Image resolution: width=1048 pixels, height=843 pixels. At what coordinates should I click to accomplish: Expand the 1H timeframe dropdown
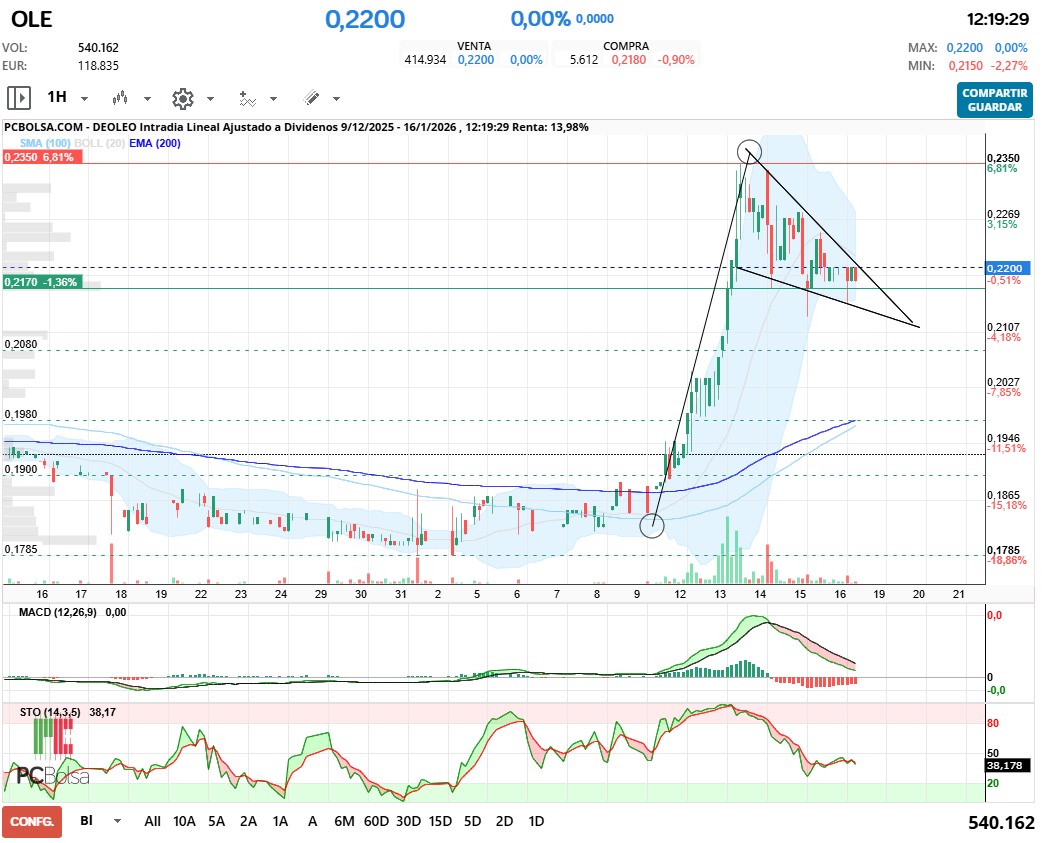click(x=84, y=99)
